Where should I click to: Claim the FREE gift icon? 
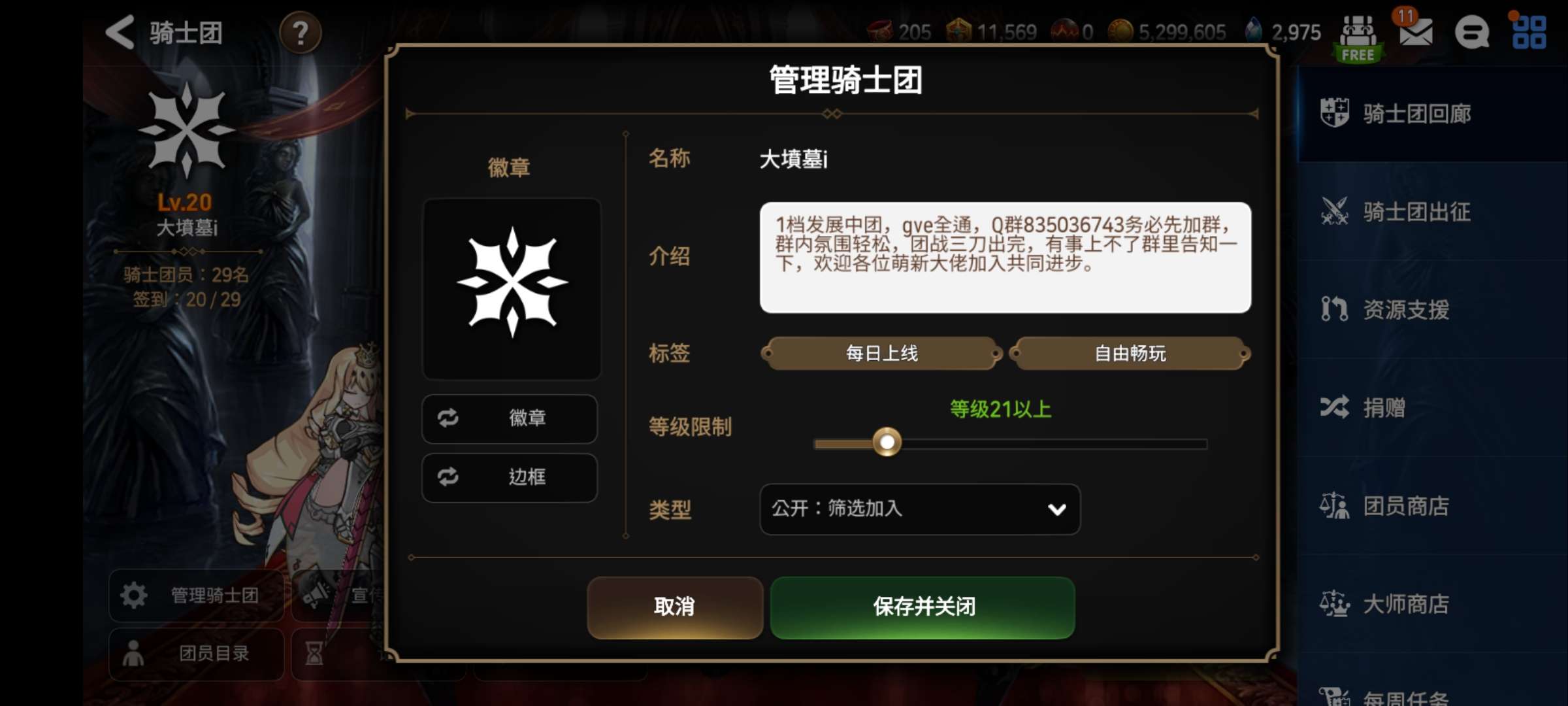tap(1358, 38)
